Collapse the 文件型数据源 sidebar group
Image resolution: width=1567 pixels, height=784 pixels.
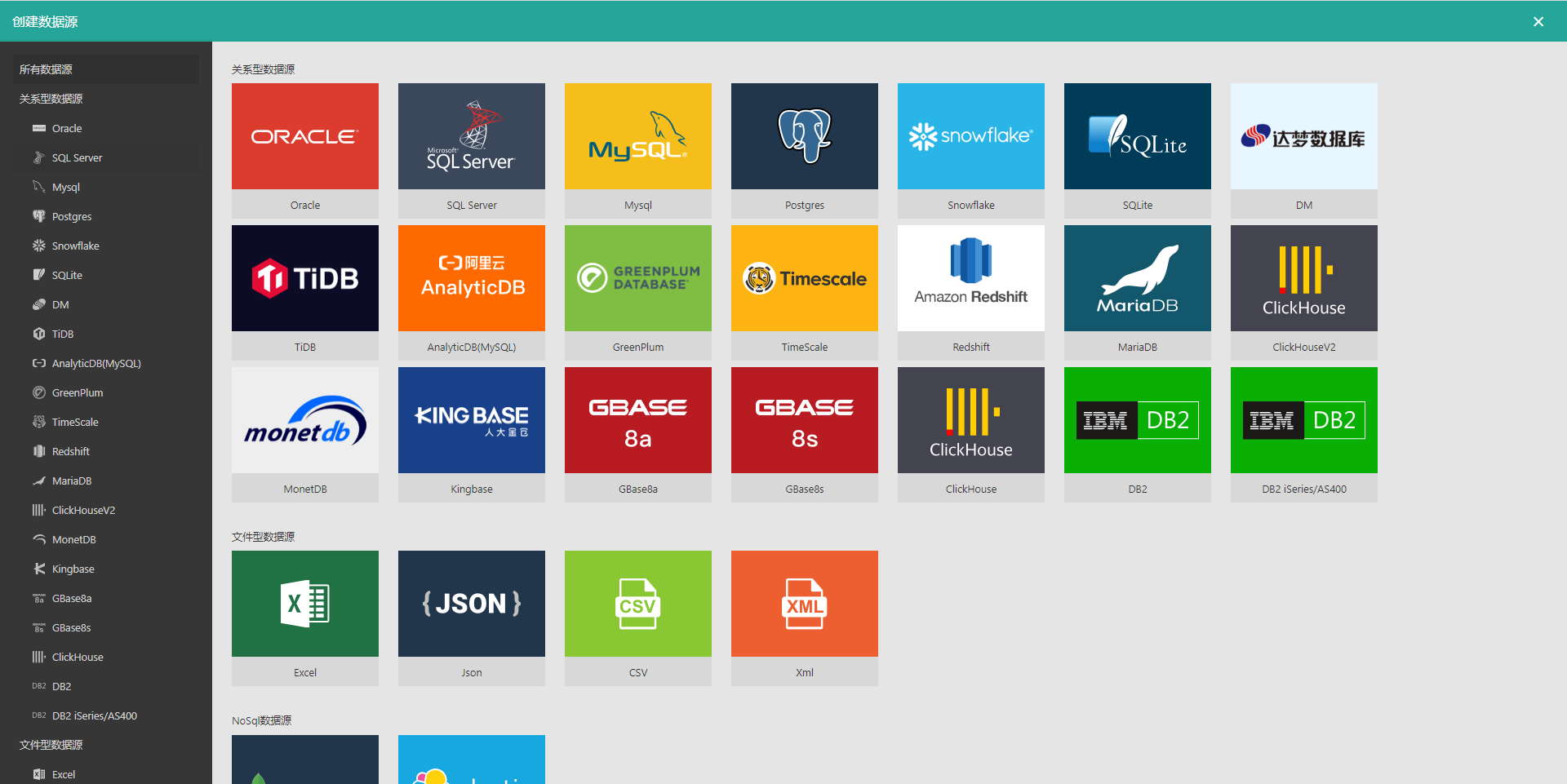pos(106,745)
